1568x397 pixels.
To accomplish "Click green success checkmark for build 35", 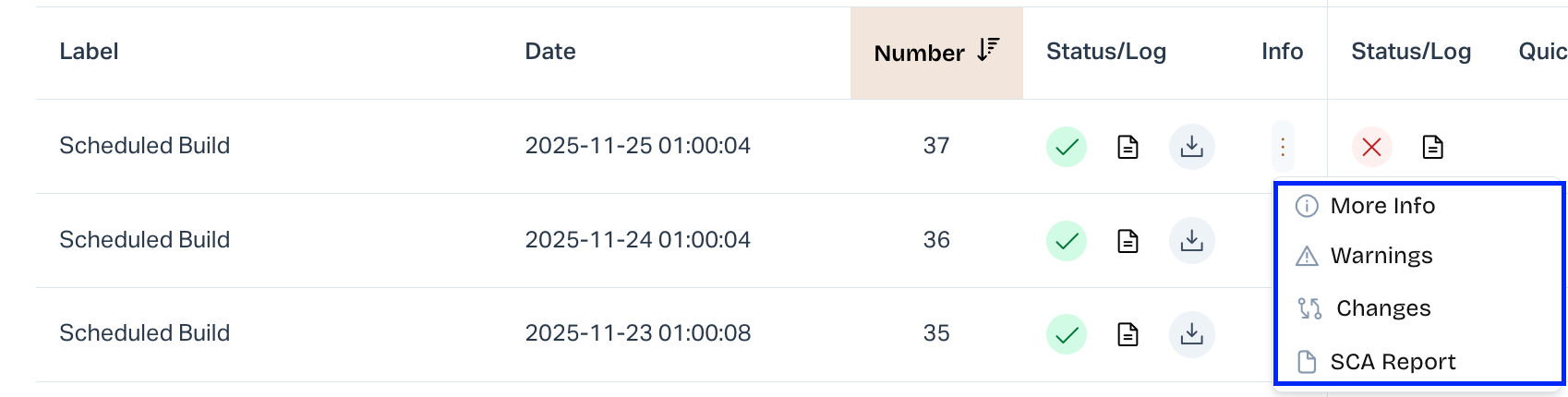I will 1067,334.
